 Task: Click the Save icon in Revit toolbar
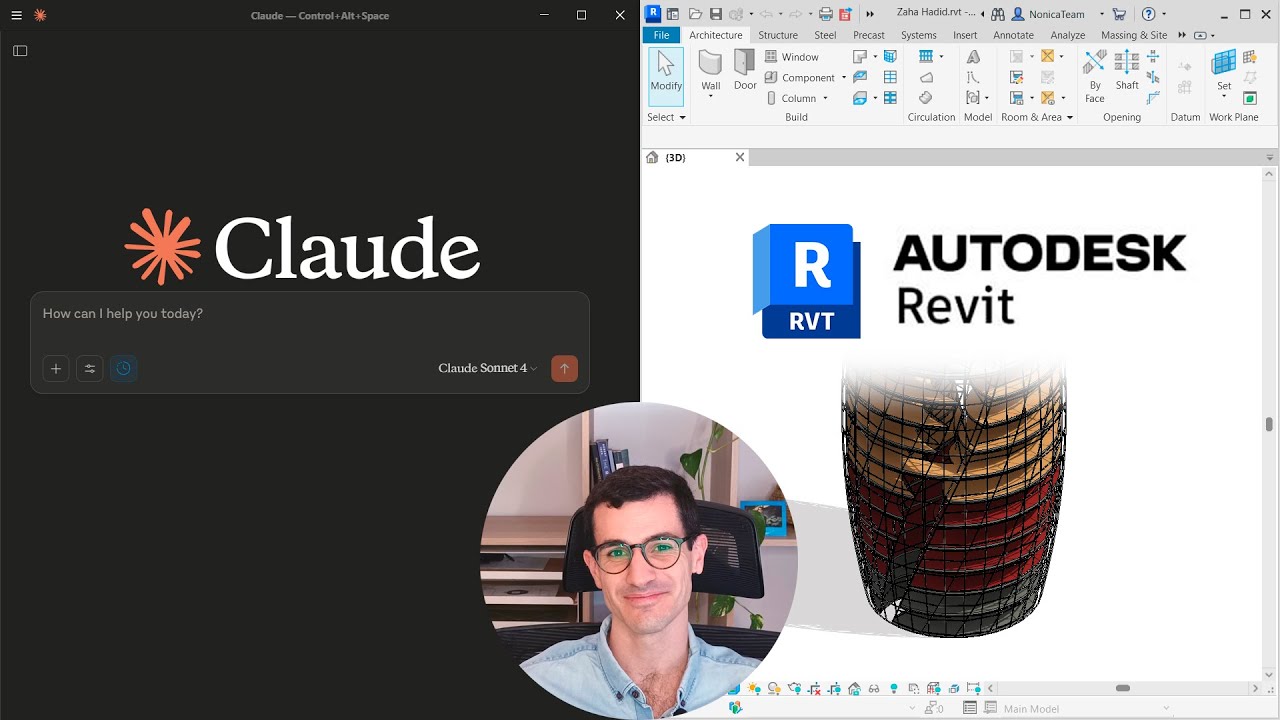pyautogui.click(x=716, y=14)
